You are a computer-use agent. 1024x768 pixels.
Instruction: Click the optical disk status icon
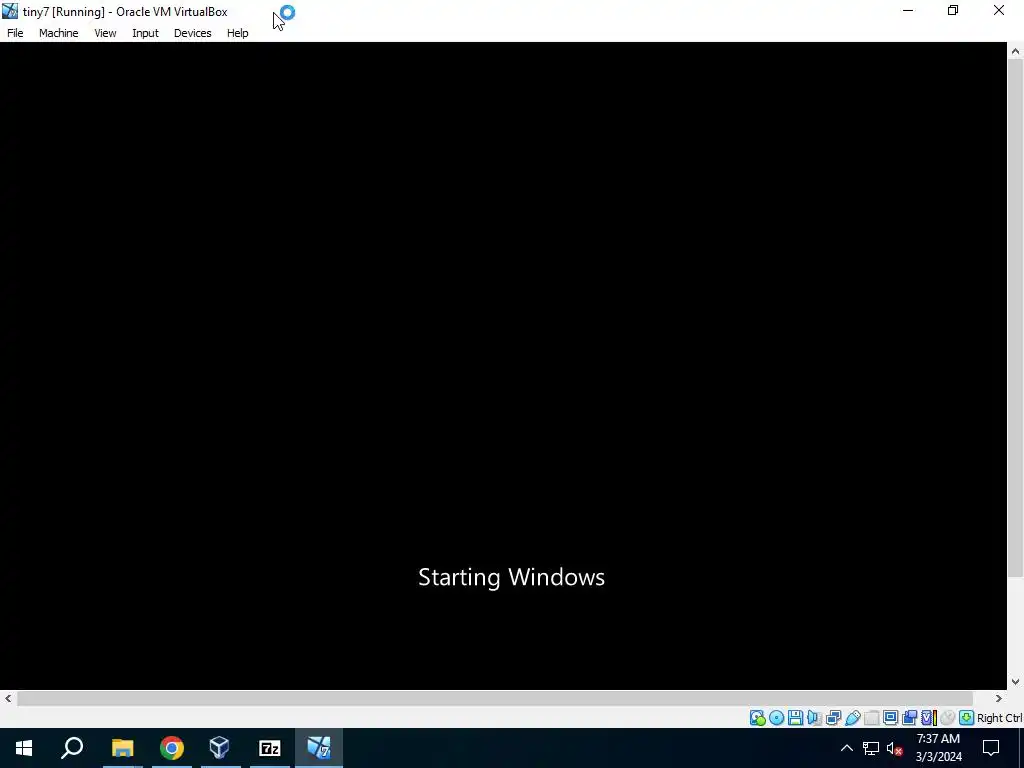(776, 718)
